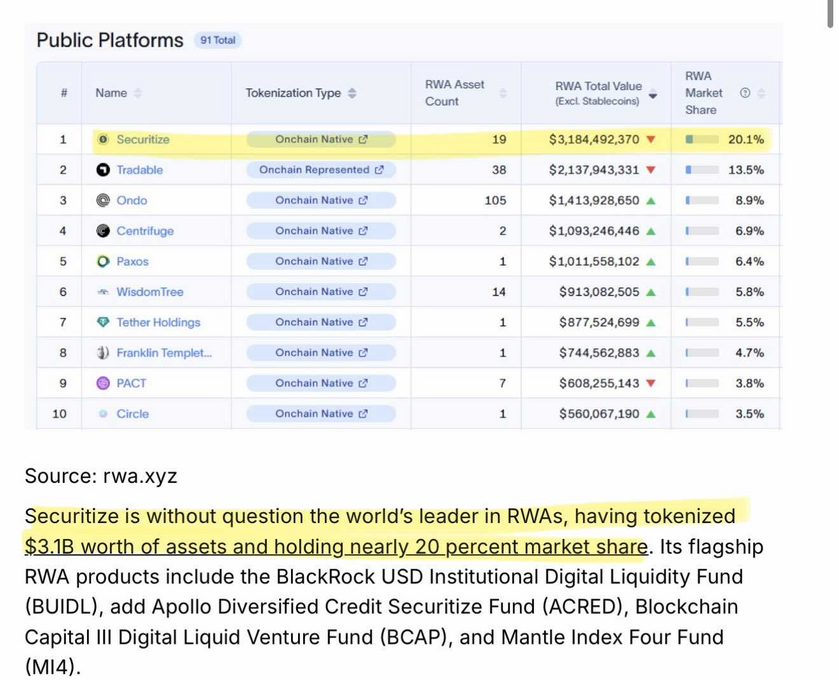
Task: Open external link icon in Tether Holdings' badge
Action: 363,322
